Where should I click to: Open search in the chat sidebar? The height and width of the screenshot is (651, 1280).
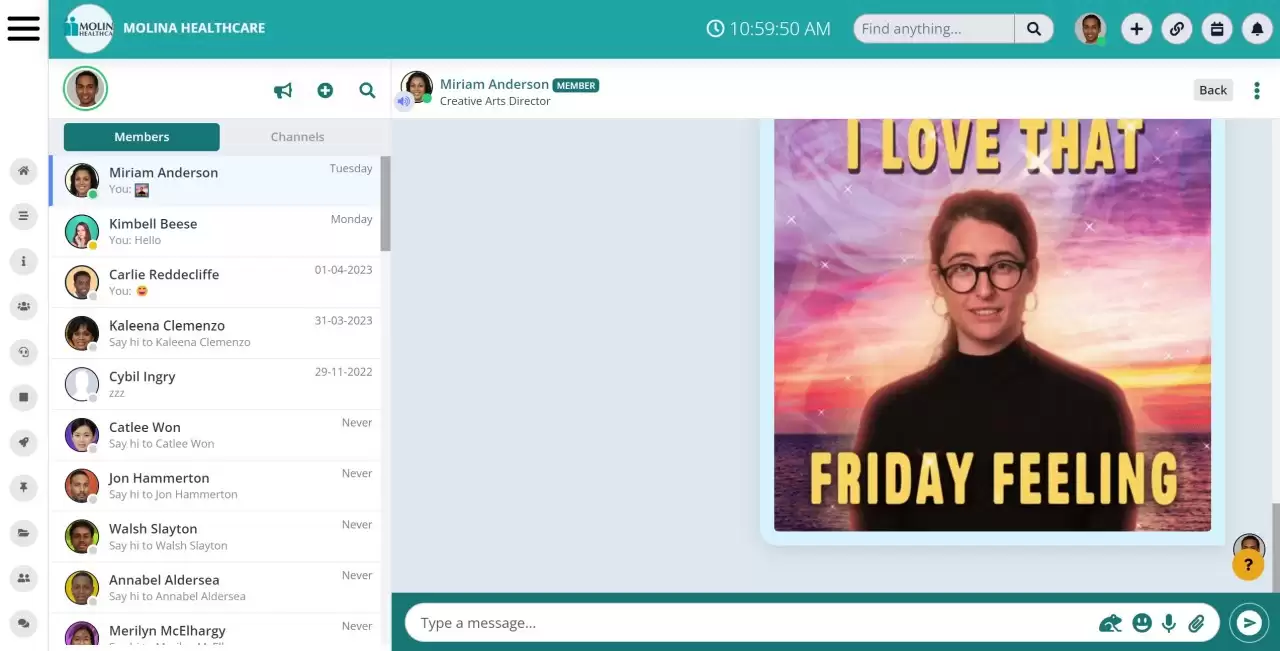(x=367, y=90)
